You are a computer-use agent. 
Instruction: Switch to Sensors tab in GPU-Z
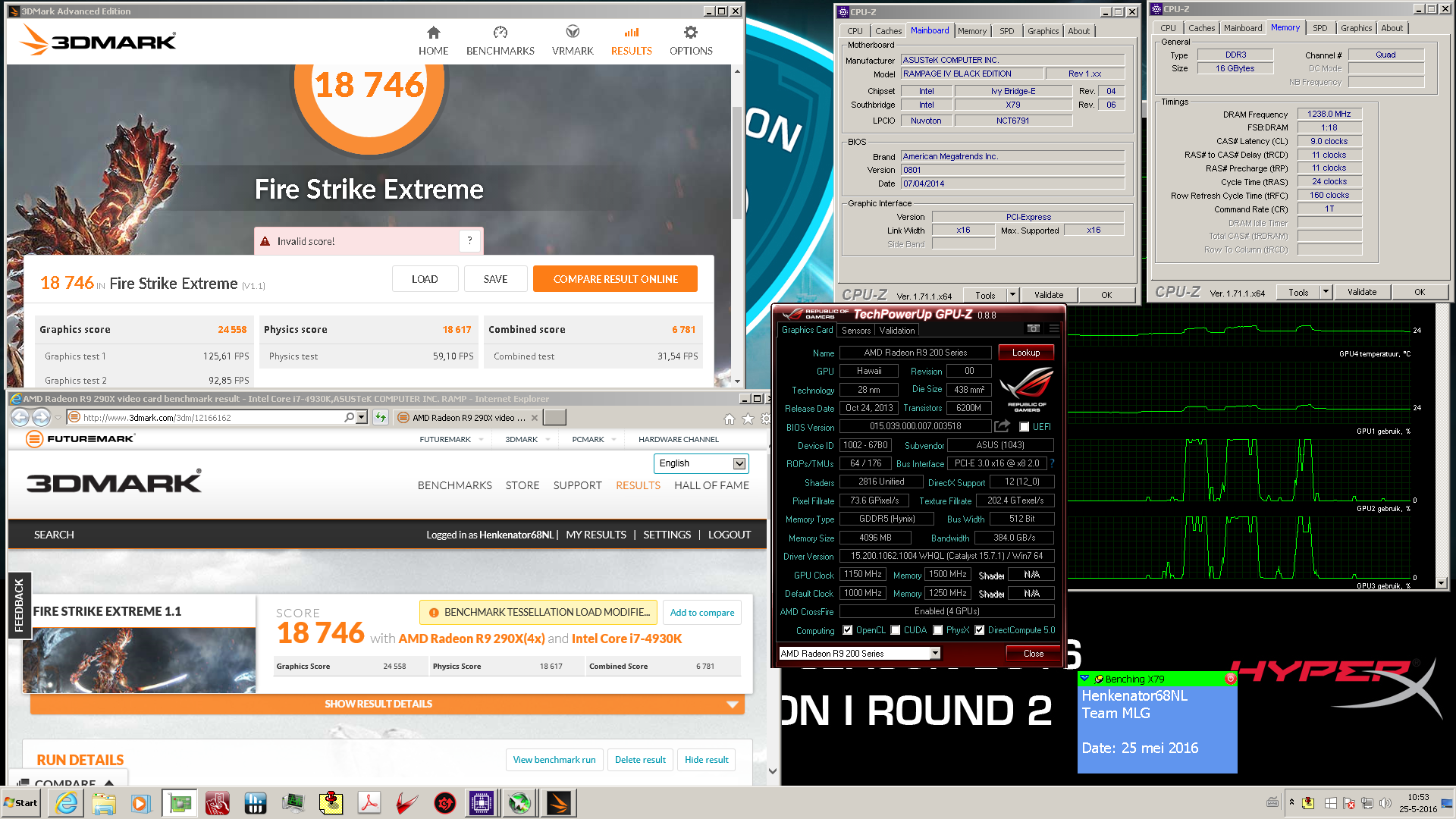[x=856, y=331]
